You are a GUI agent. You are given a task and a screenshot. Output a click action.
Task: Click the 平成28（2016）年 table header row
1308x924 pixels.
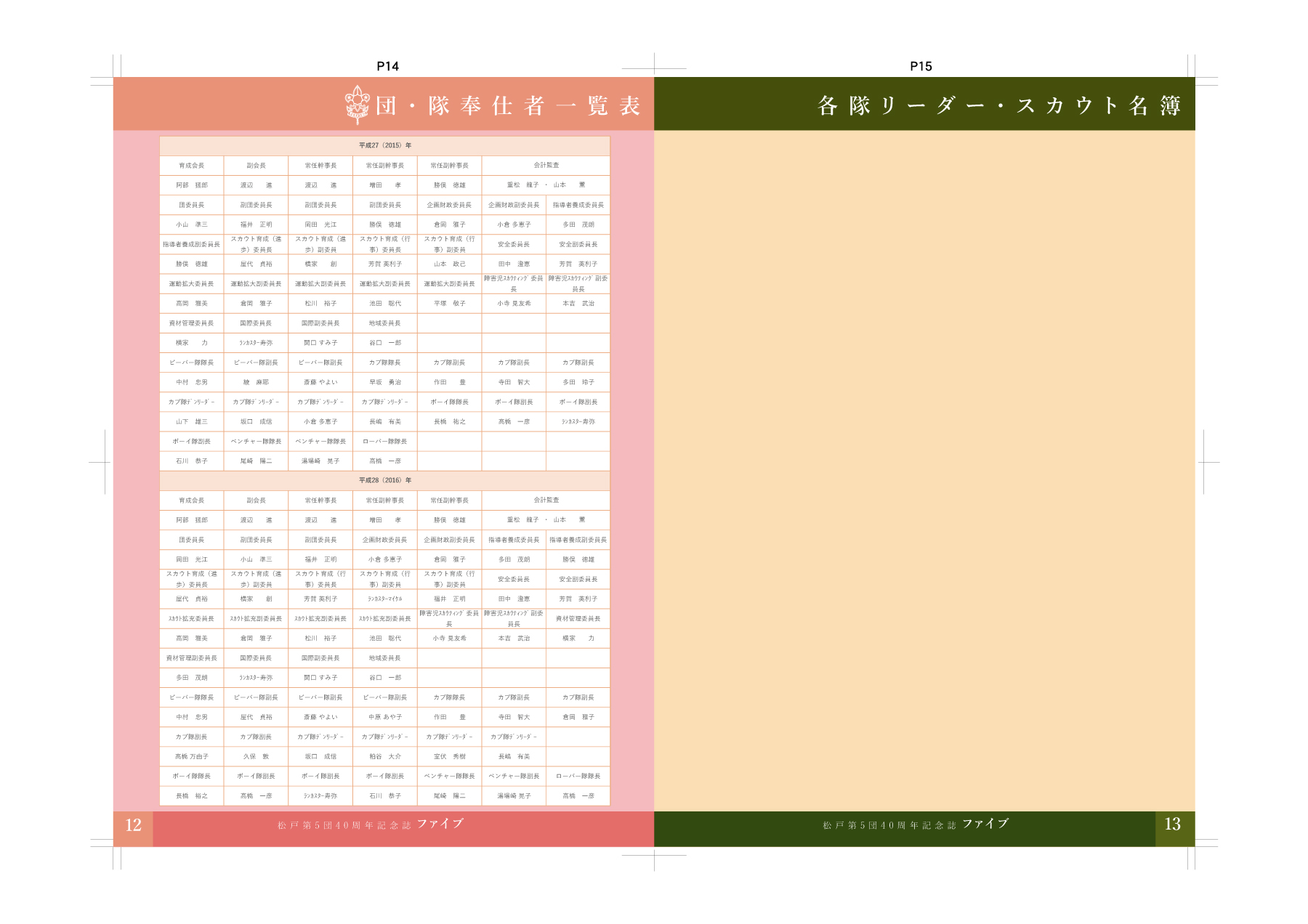(384, 480)
